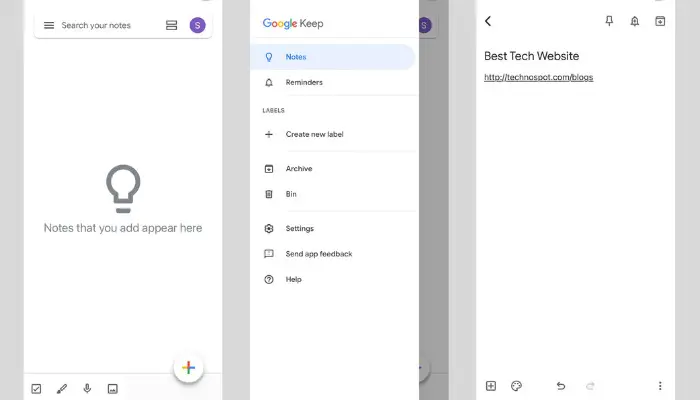Click the Google Keep logo in the drawer
The height and width of the screenshot is (400, 700).
[x=293, y=24]
